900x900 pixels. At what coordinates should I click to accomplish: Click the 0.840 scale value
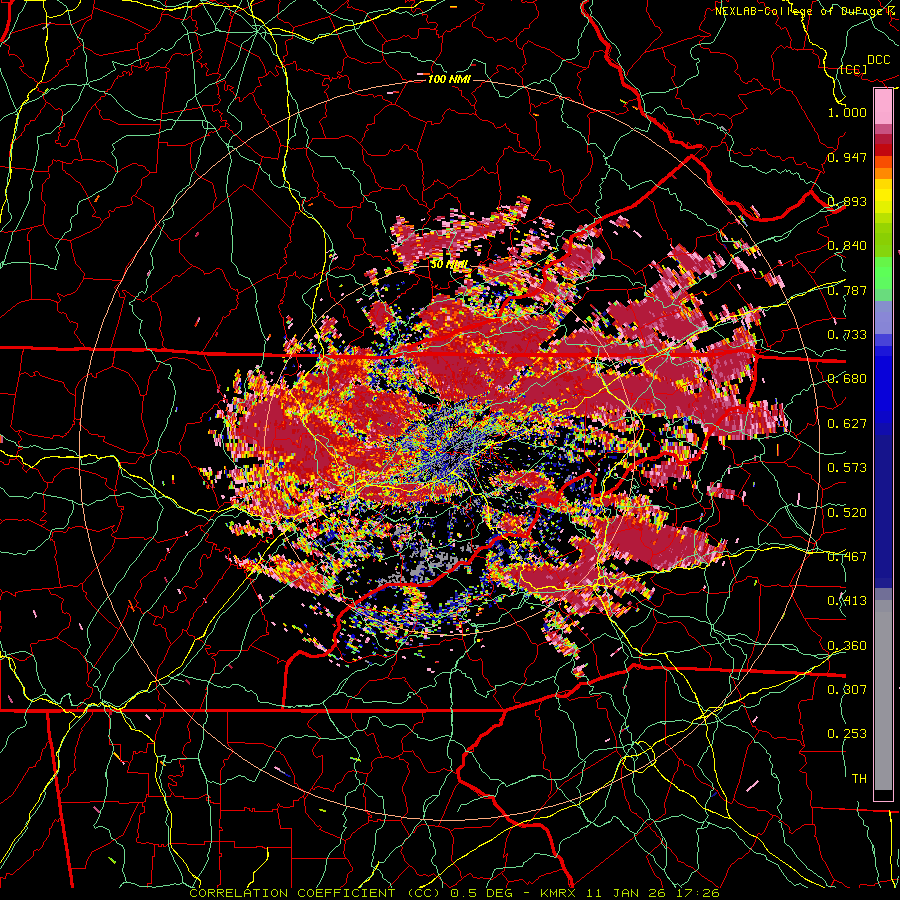coord(847,246)
